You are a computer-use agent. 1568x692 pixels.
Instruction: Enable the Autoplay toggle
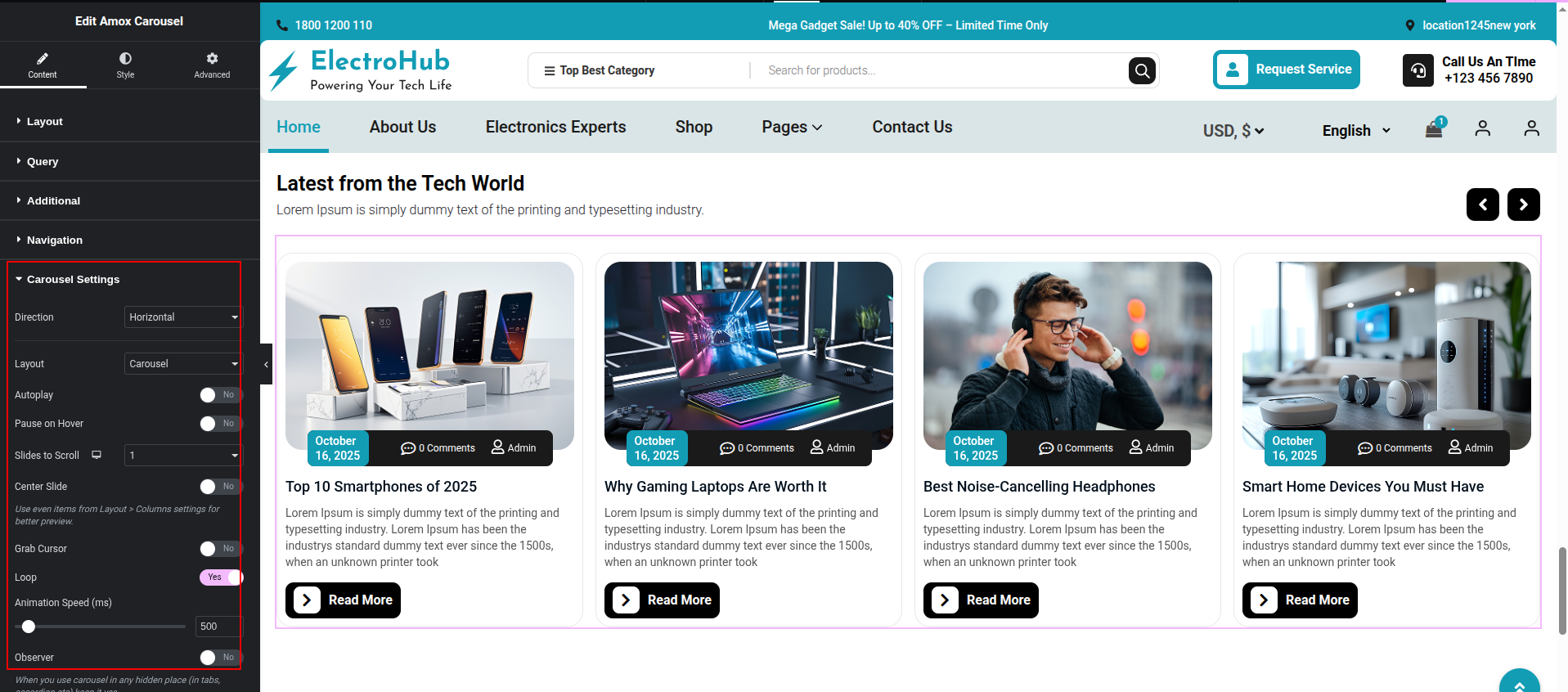218,395
